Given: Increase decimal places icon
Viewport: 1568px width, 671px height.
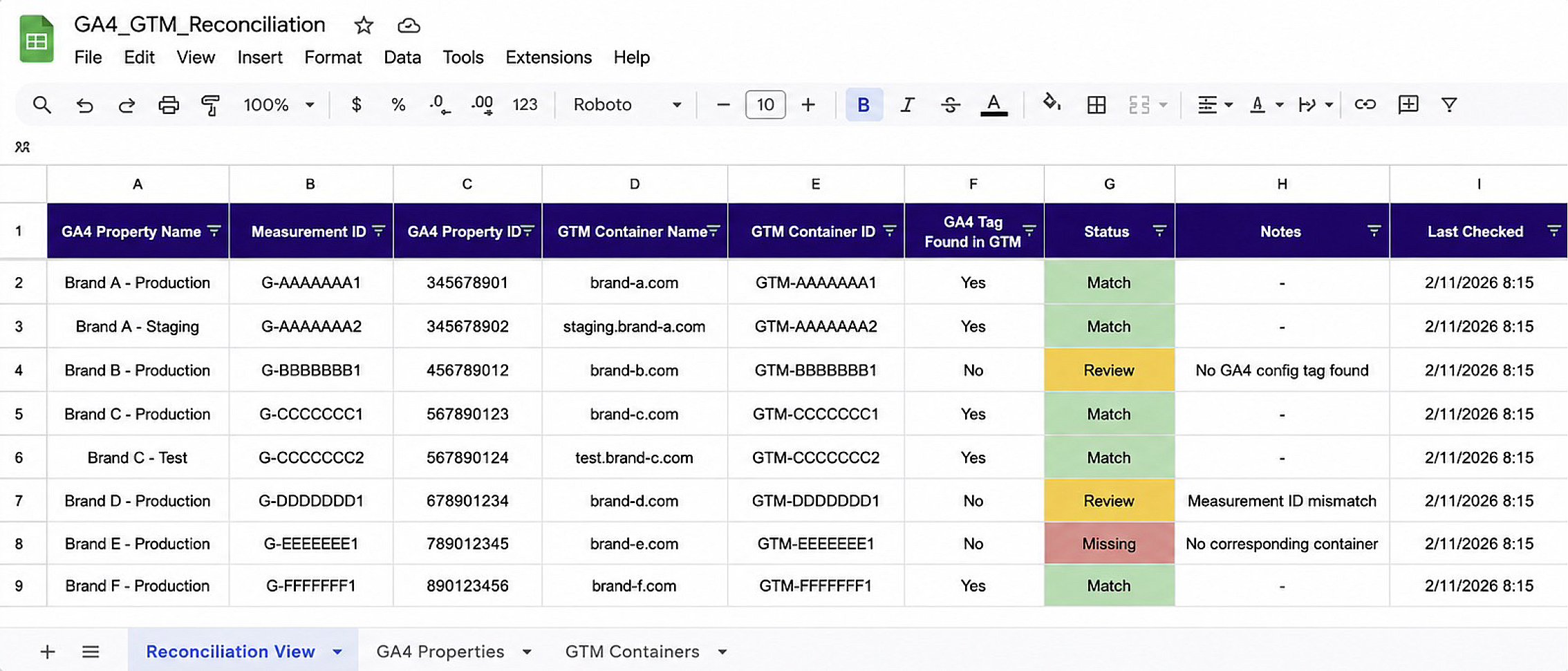Looking at the screenshot, I should click(x=482, y=104).
